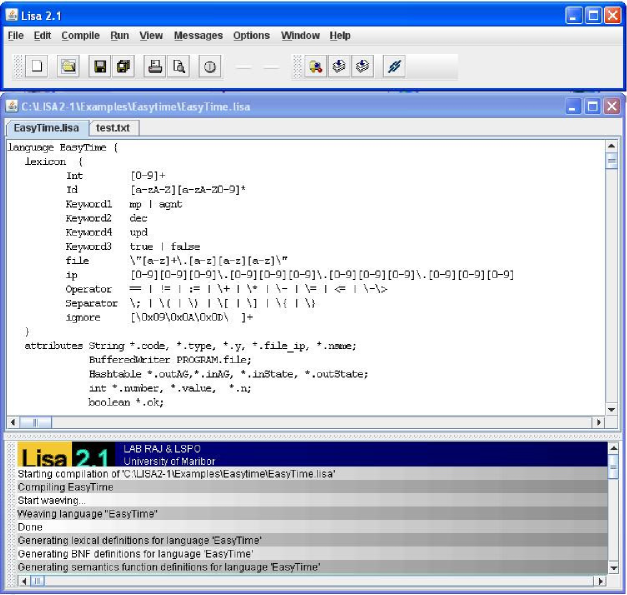Click the message pane scrollbar up arrow
This screenshot has width=627, height=595.
(x=611, y=448)
